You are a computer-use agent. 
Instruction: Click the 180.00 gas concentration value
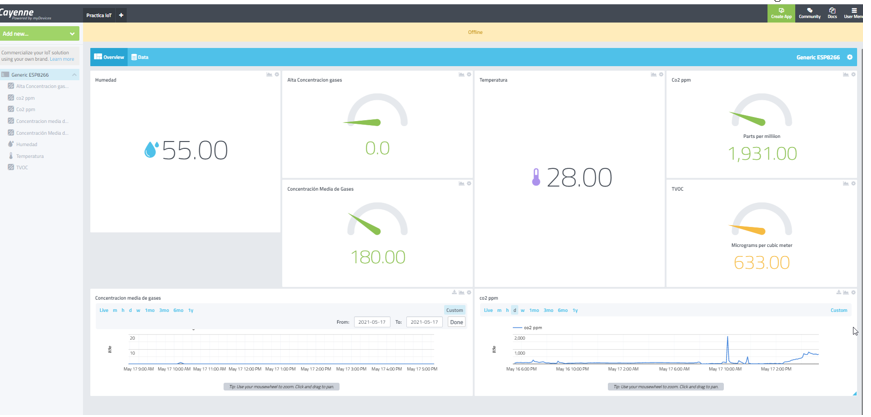(378, 257)
